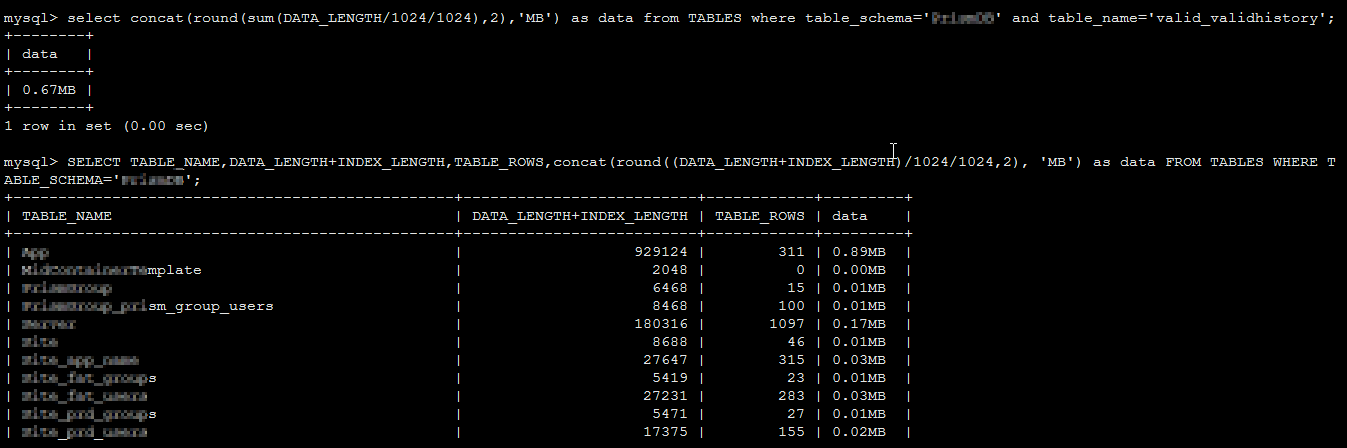Select the '1 row in set (0.00 sec)' line
The height and width of the screenshot is (448, 1347).
[x=106, y=126]
